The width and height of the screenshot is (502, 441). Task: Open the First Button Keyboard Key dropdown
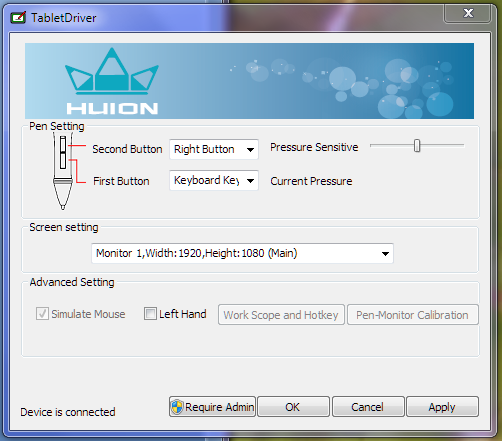(x=214, y=180)
